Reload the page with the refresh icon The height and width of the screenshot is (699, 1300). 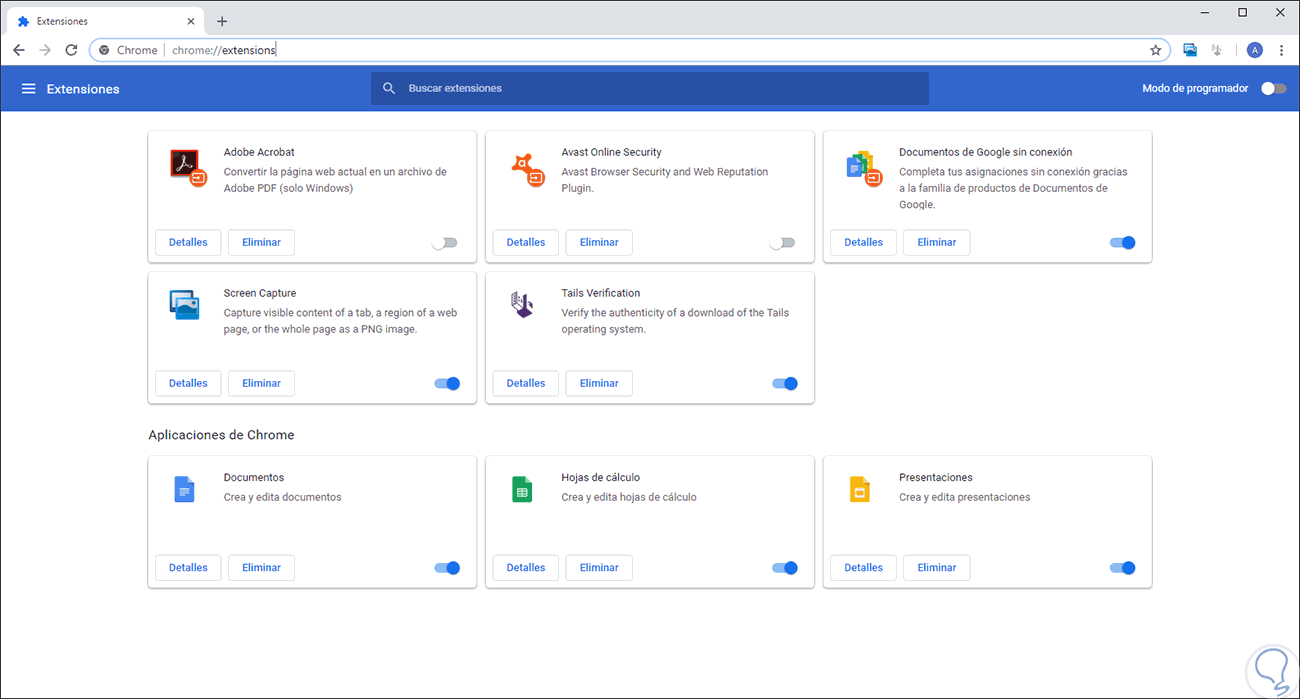coord(71,50)
